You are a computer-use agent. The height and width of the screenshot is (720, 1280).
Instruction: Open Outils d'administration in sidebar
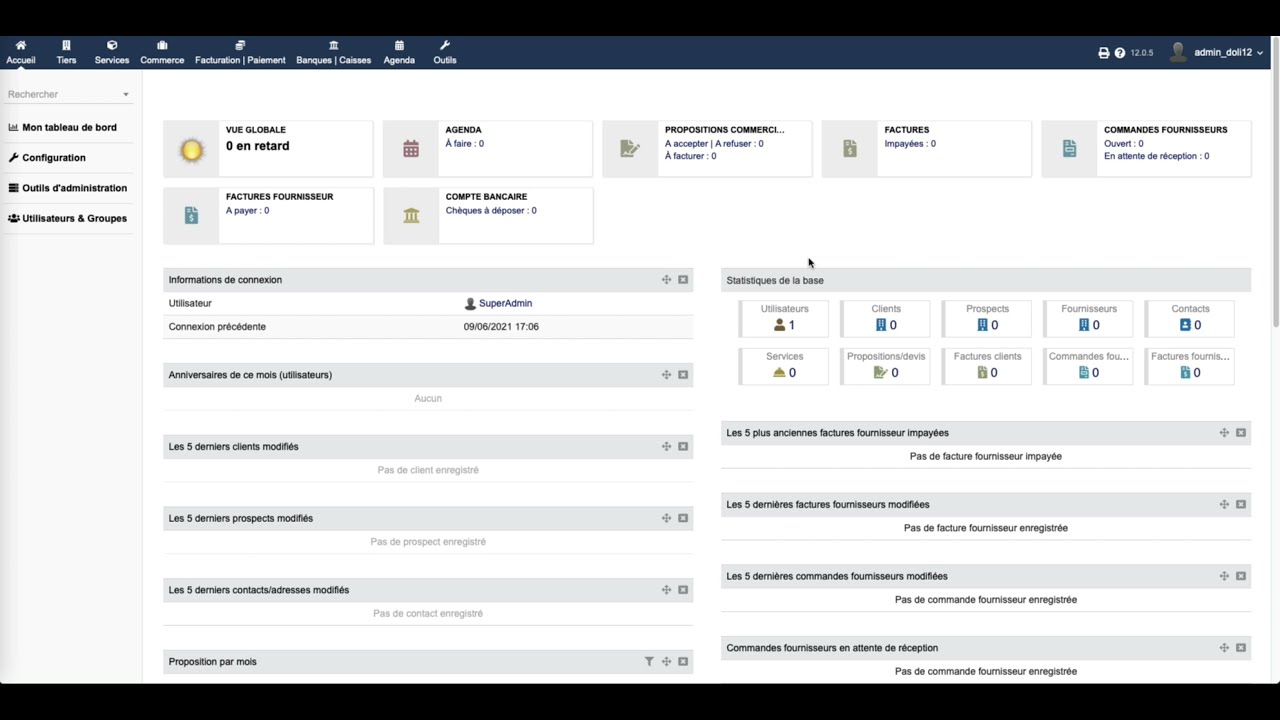68,188
